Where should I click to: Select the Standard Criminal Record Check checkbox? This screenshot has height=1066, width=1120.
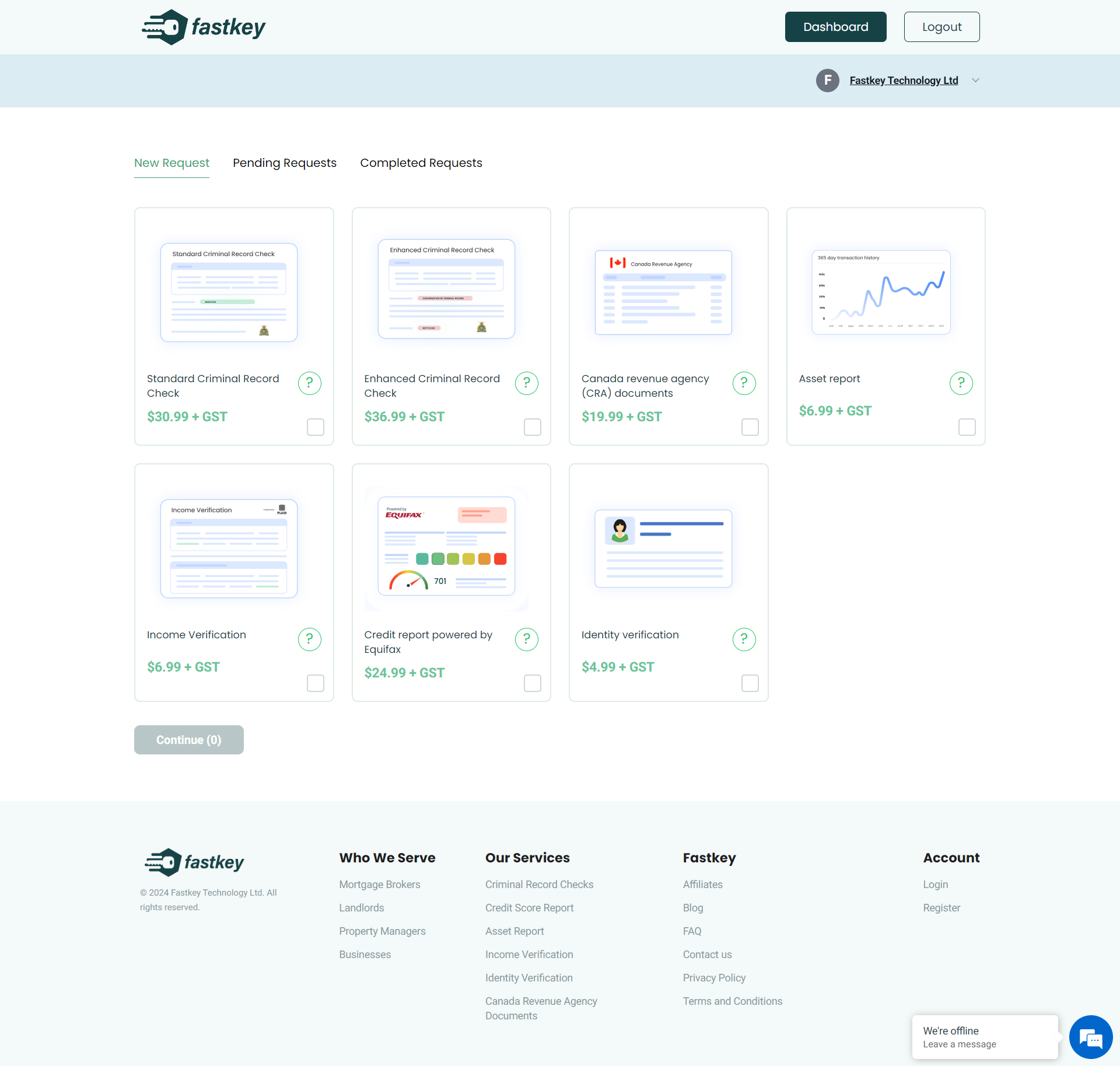(315, 427)
